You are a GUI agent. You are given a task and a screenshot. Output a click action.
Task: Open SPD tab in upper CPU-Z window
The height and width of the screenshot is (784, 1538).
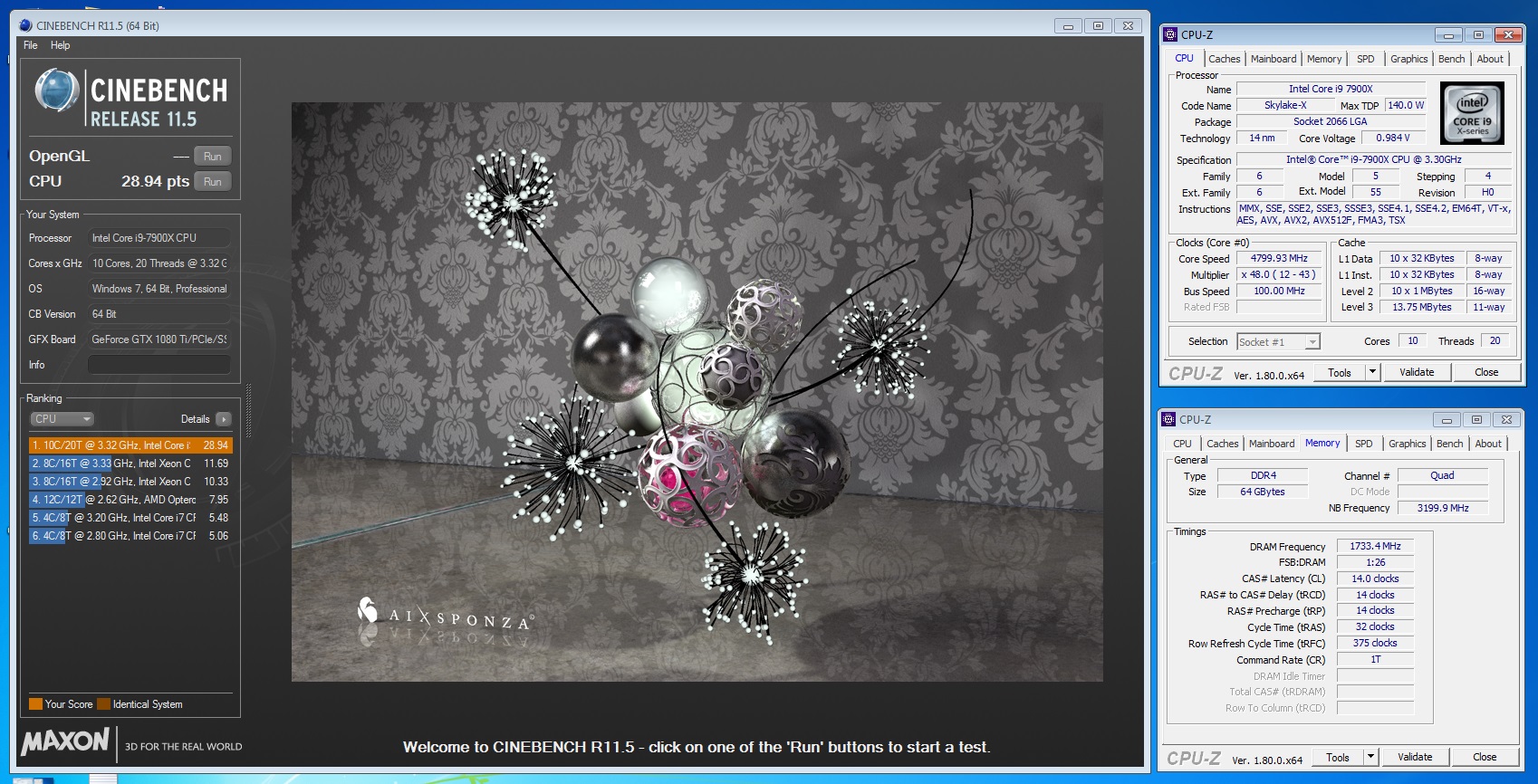click(1366, 59)
